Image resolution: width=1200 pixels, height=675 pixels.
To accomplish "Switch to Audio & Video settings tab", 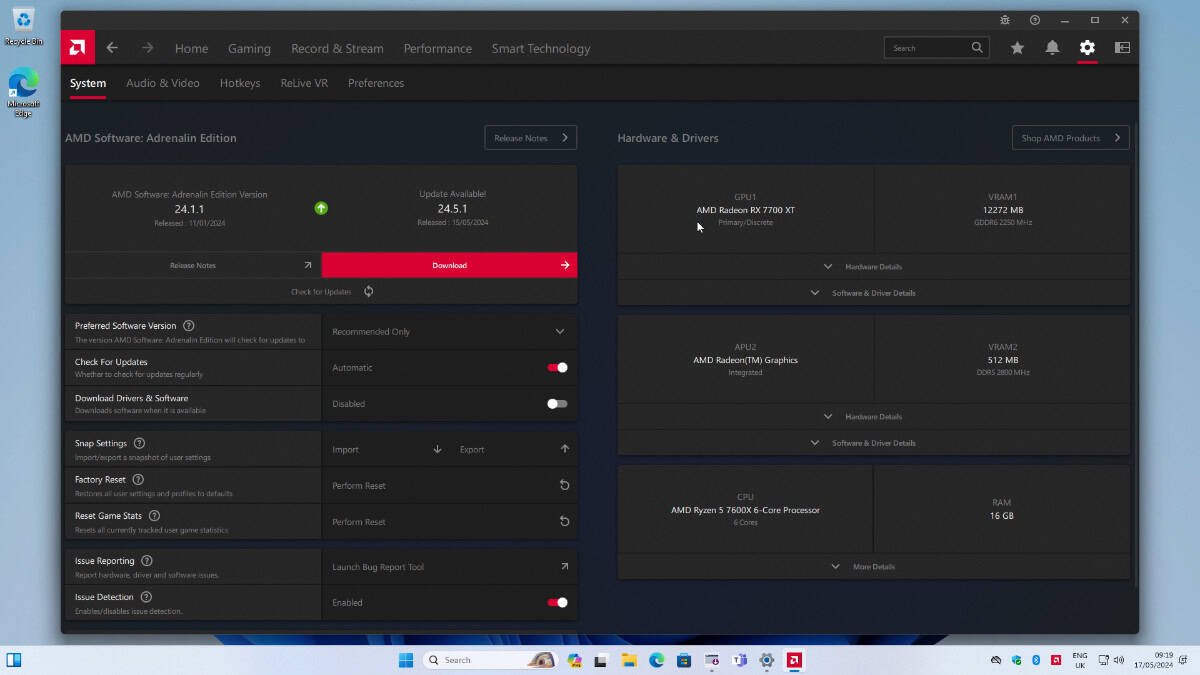I will 163,83.
